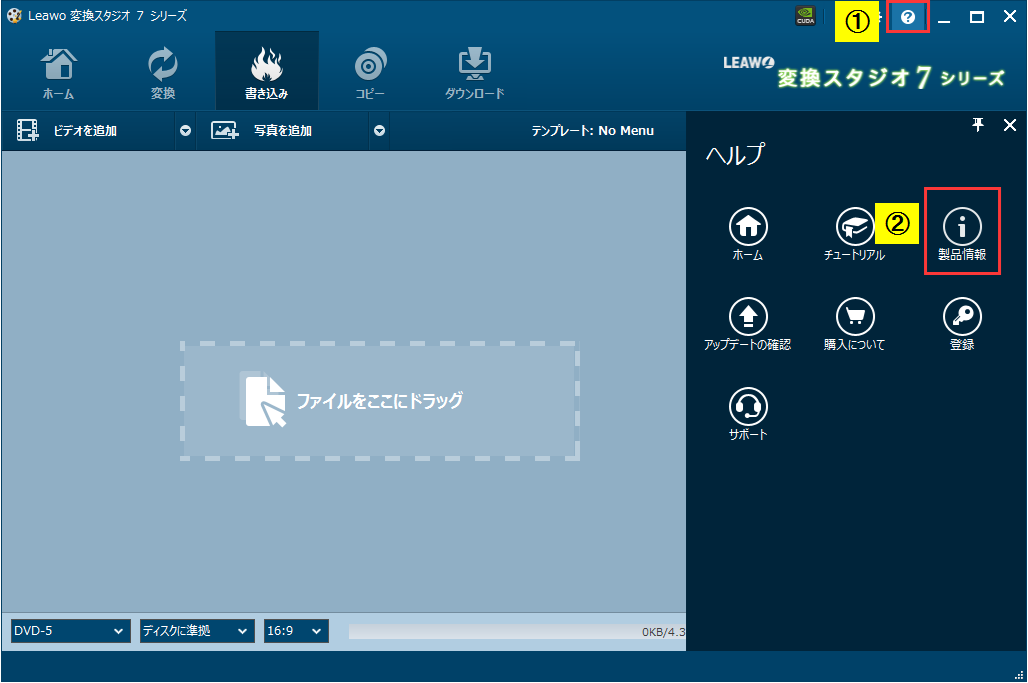Click the add photo (写真を追加) button
Viewport: 1028px width, 683px height.
(x=280, y=131)
